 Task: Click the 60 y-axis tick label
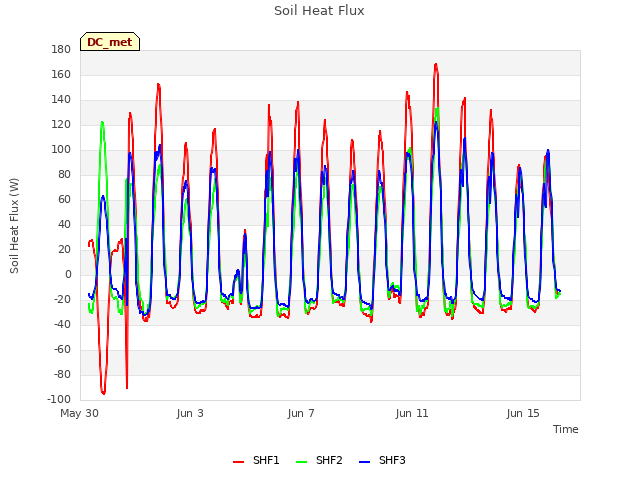pyautogui.click(x=64, y=199)
